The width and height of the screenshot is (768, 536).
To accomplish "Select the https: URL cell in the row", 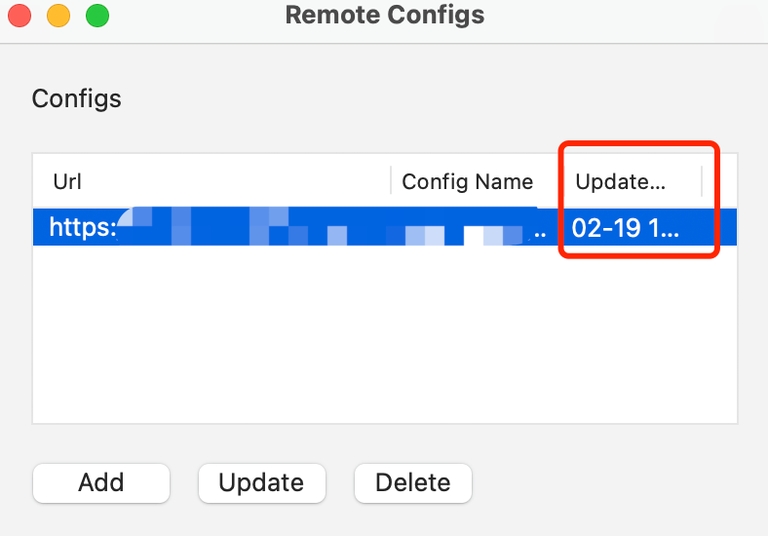I will coord(83,228).
